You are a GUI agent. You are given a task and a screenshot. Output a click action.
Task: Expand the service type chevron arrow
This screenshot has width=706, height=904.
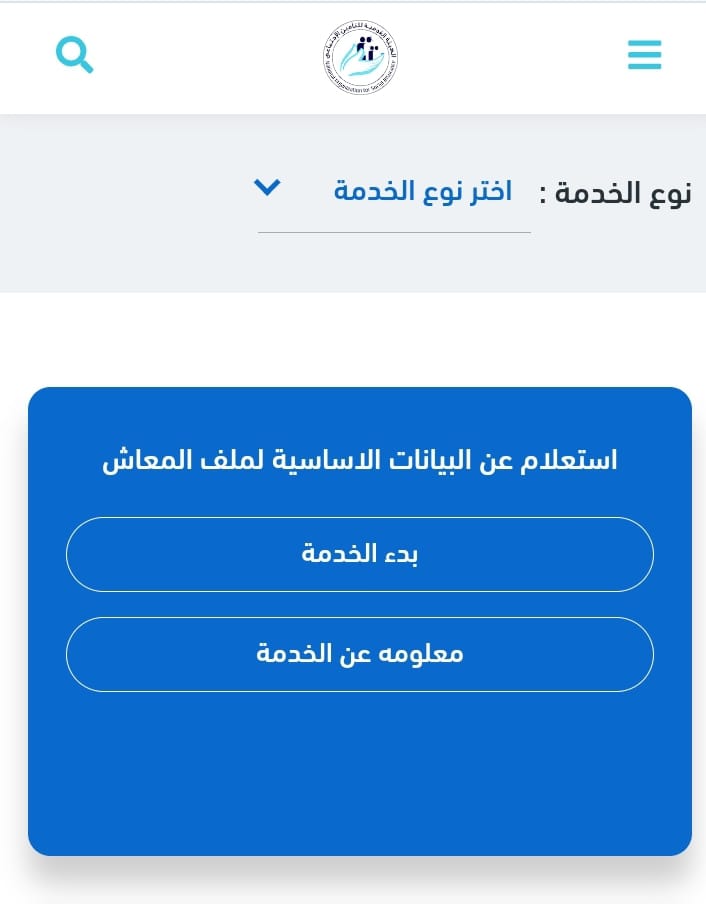point(267,187)
